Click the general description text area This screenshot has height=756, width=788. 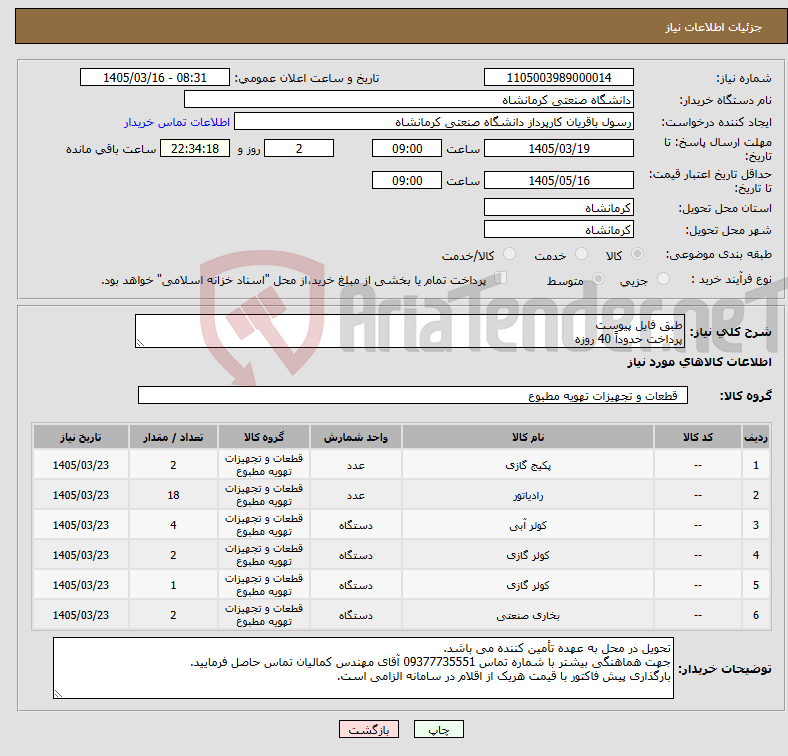click(409, 331)
